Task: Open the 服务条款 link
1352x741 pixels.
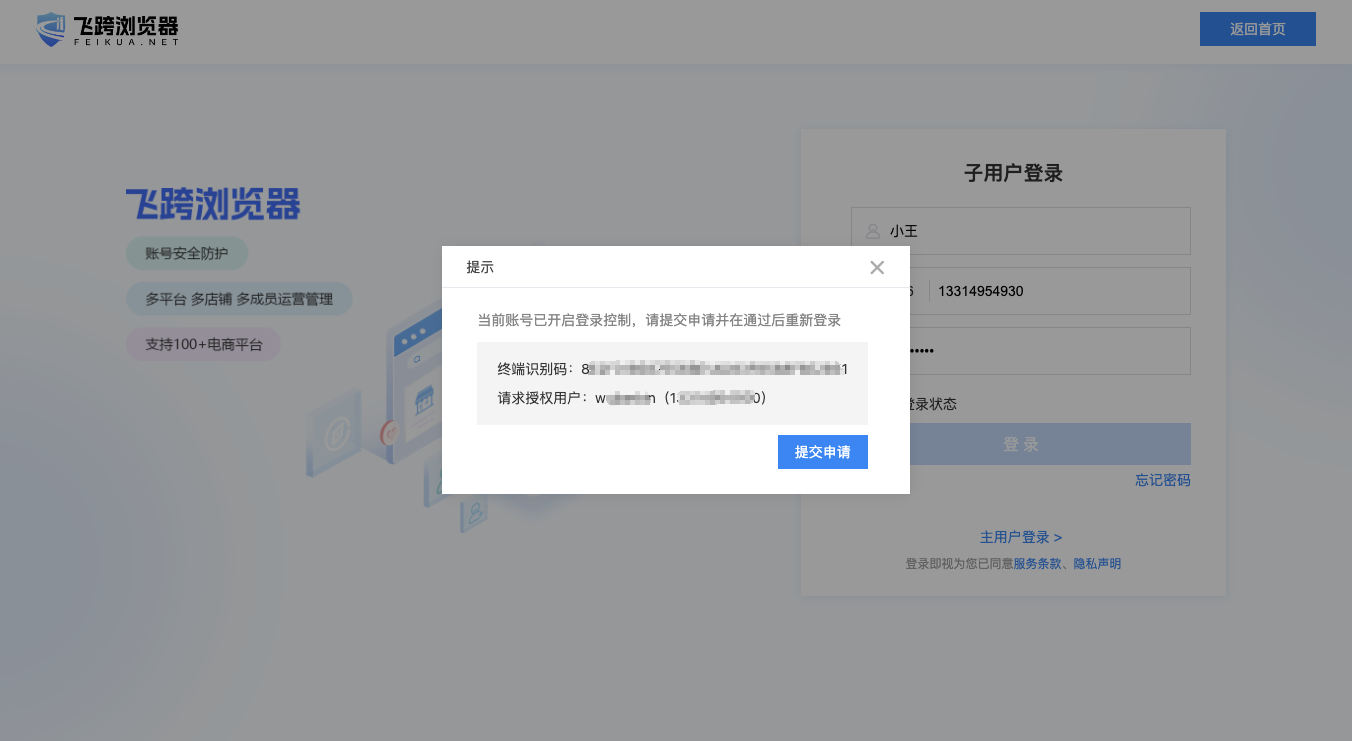Action: click(1037, 564)
